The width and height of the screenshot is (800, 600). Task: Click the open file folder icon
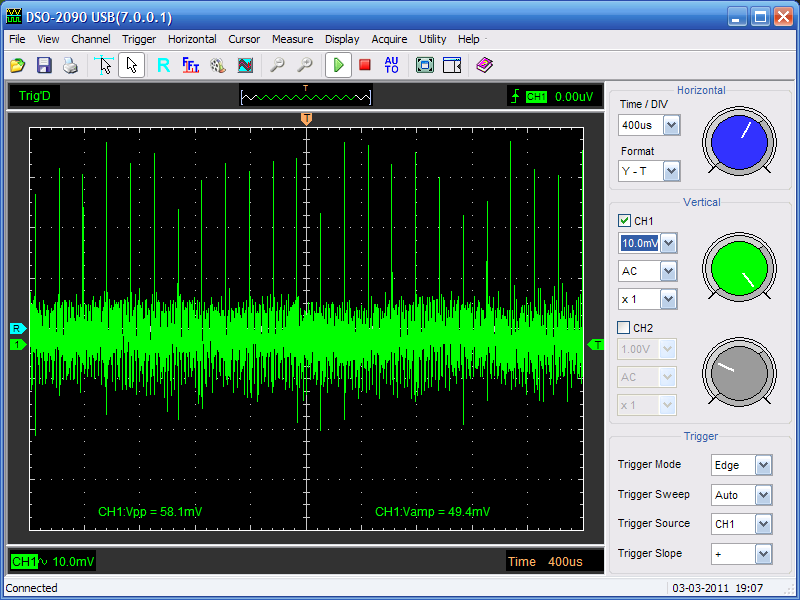click(x=17, y=65)
